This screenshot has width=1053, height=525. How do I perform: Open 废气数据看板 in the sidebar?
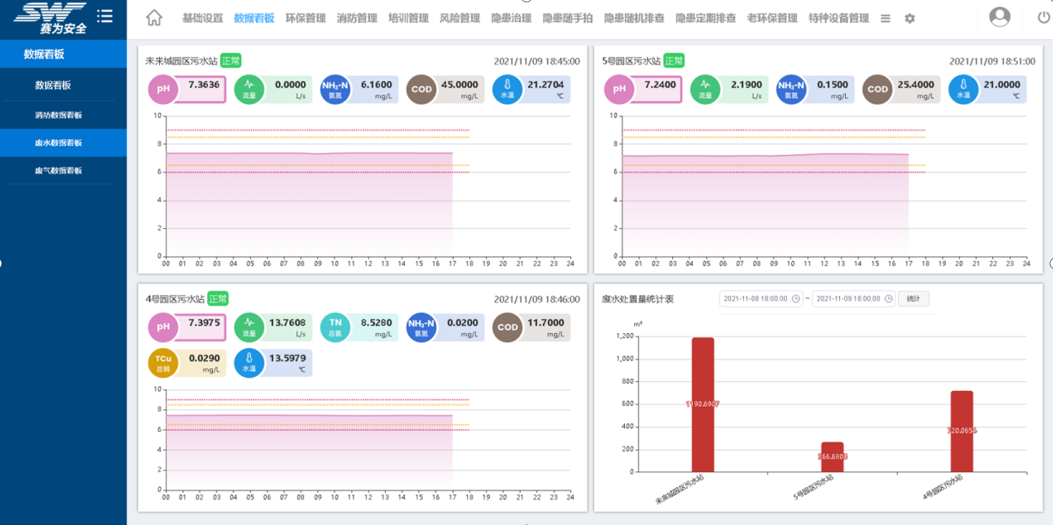point(58,171)
